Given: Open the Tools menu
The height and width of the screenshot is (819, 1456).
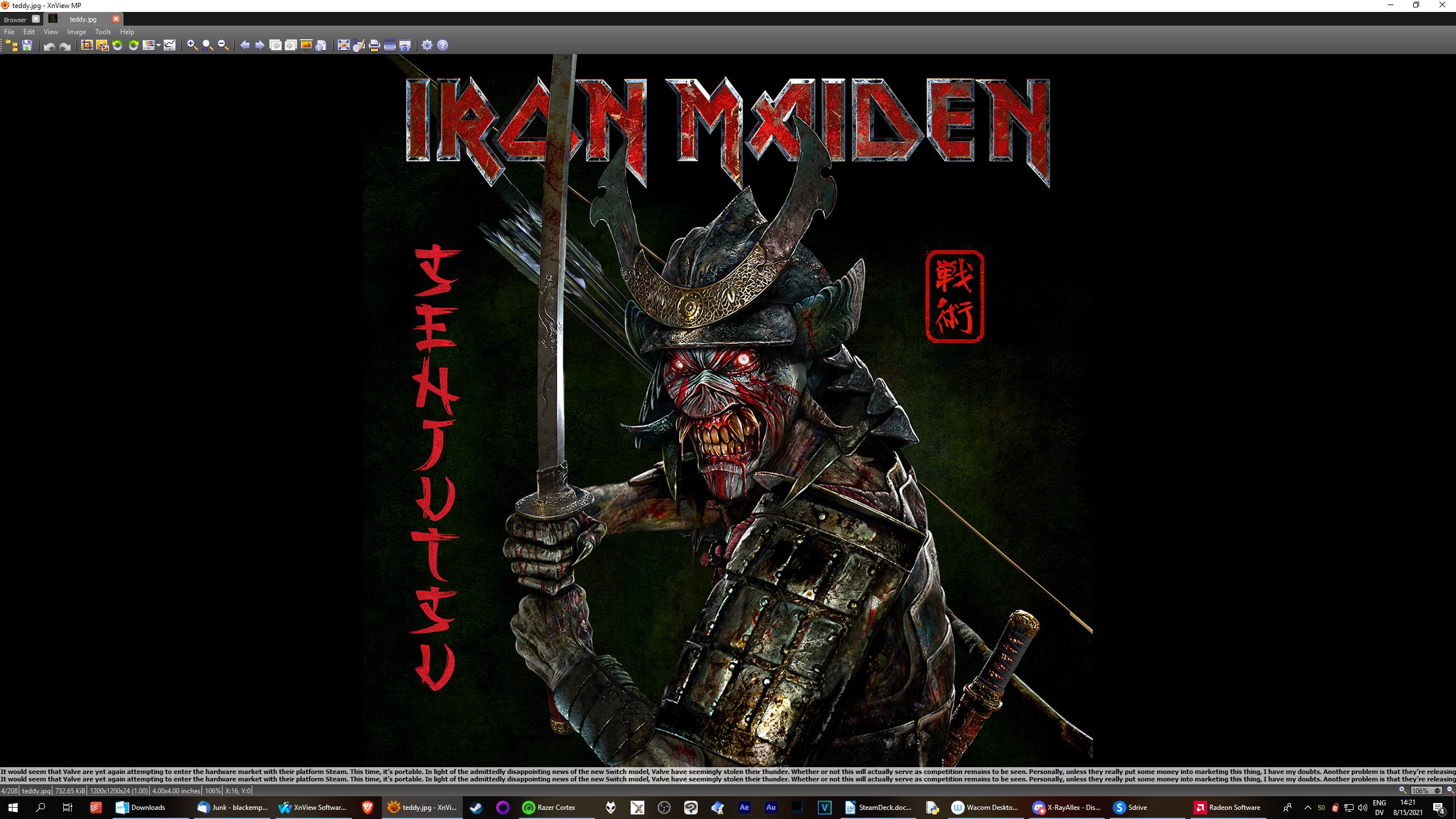Looking at the screenshot, I should click(102, 32).
